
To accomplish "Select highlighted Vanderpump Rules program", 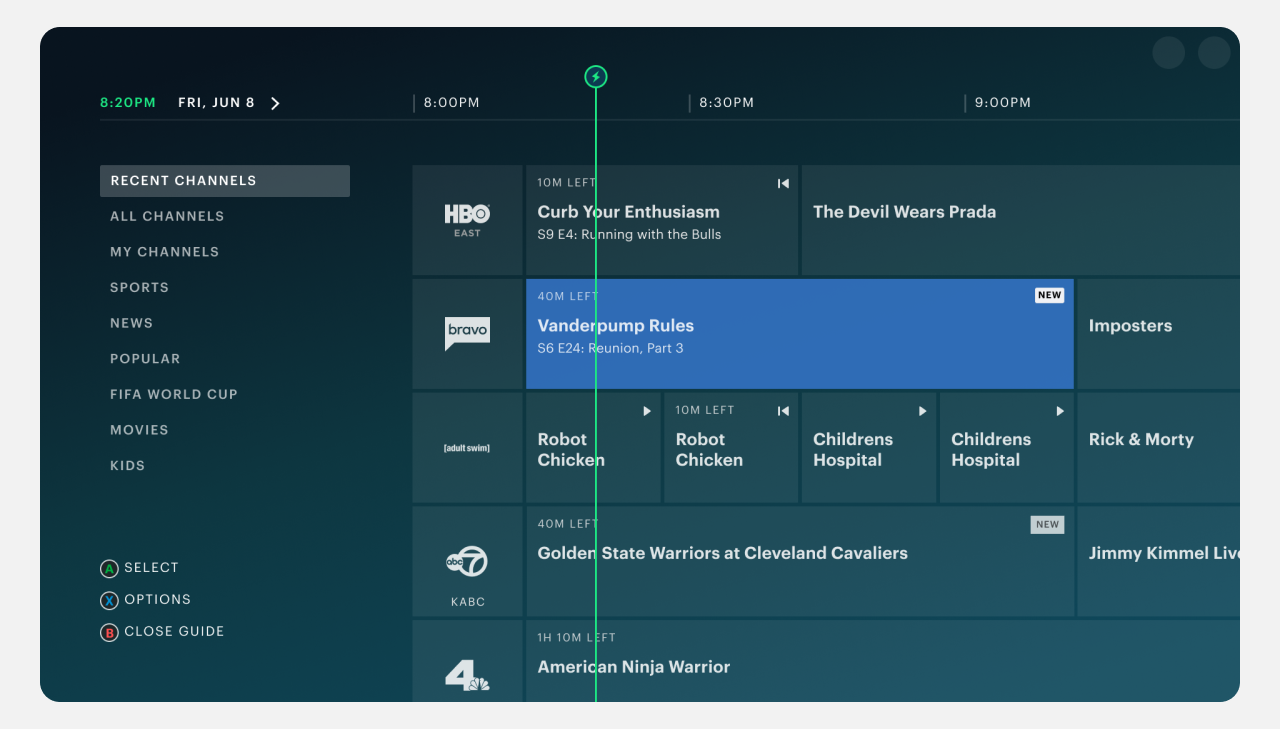I will (800, 334).
